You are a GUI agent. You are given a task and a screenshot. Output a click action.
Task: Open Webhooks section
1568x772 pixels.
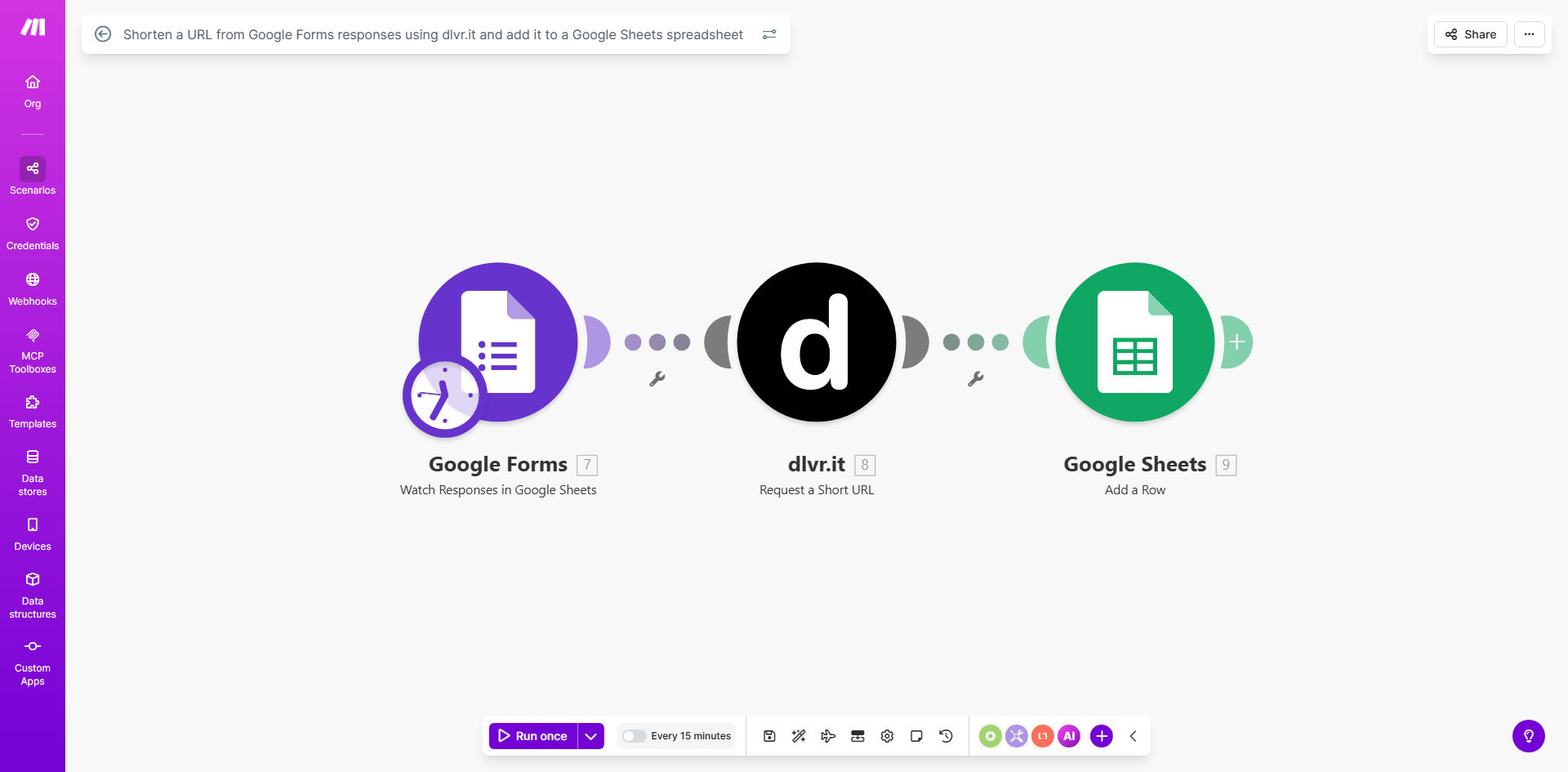(33, 289)
